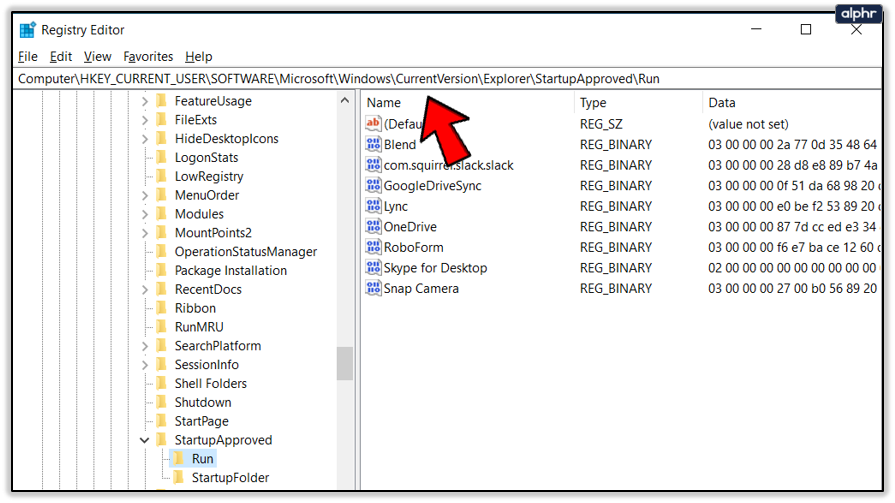Click the Snap Camera binary value icon
The height and width of the screenshot is (503, 895).
(373, 288)
